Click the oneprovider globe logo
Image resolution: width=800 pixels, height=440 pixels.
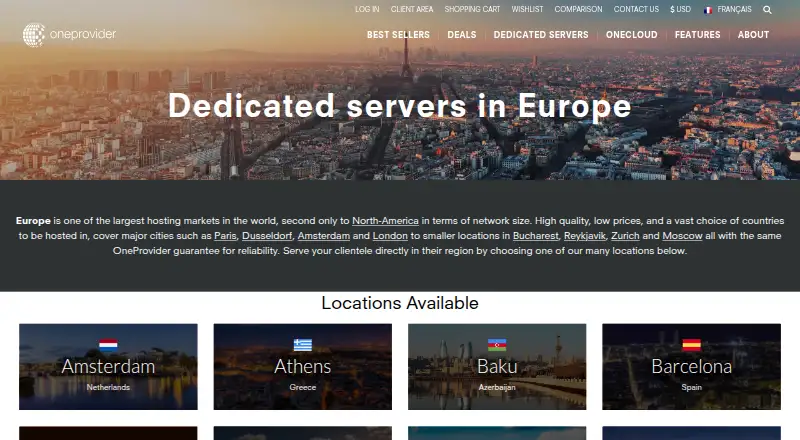click(34, 35)
